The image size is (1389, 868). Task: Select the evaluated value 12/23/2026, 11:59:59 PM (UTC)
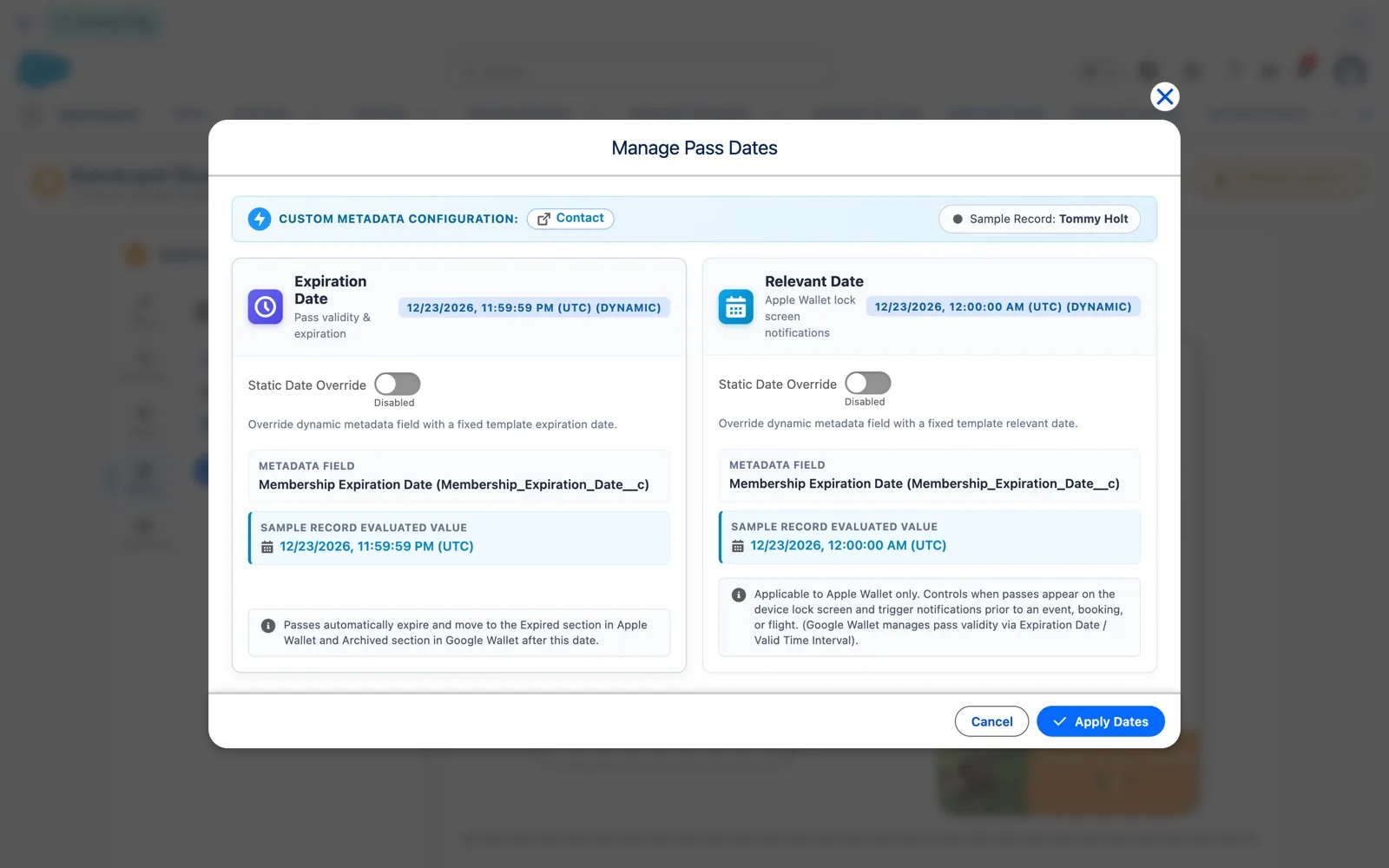[377, 546]
